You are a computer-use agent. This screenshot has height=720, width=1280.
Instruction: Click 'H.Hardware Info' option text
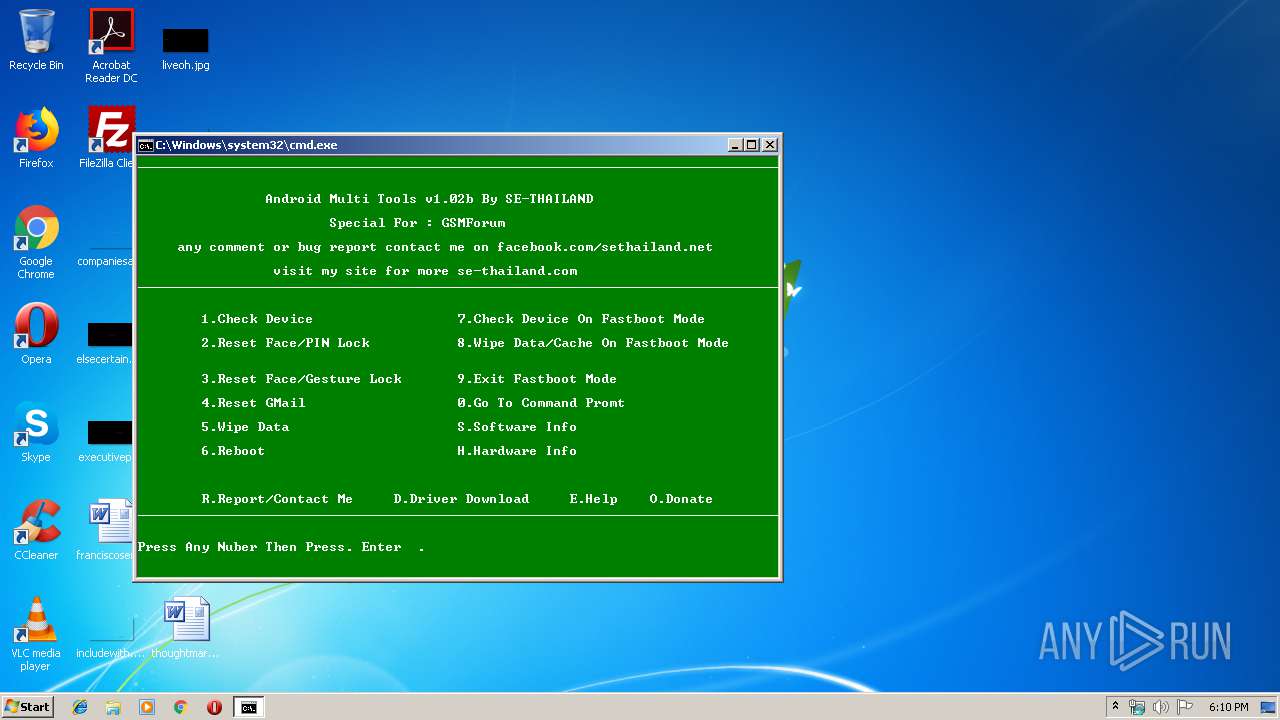click(517, 451)
